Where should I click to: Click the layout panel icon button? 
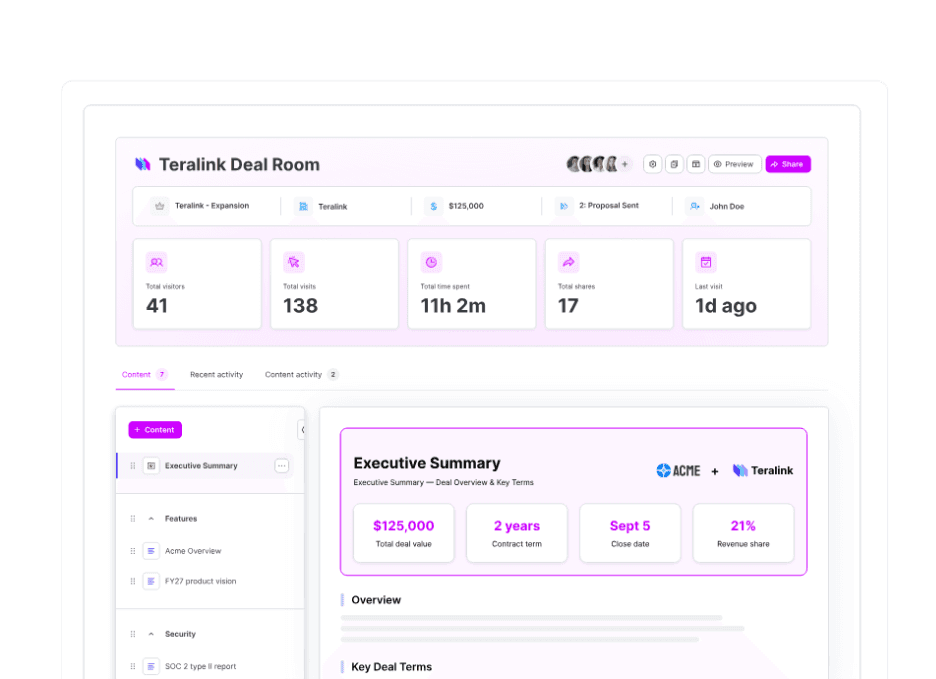pos(695,164)
